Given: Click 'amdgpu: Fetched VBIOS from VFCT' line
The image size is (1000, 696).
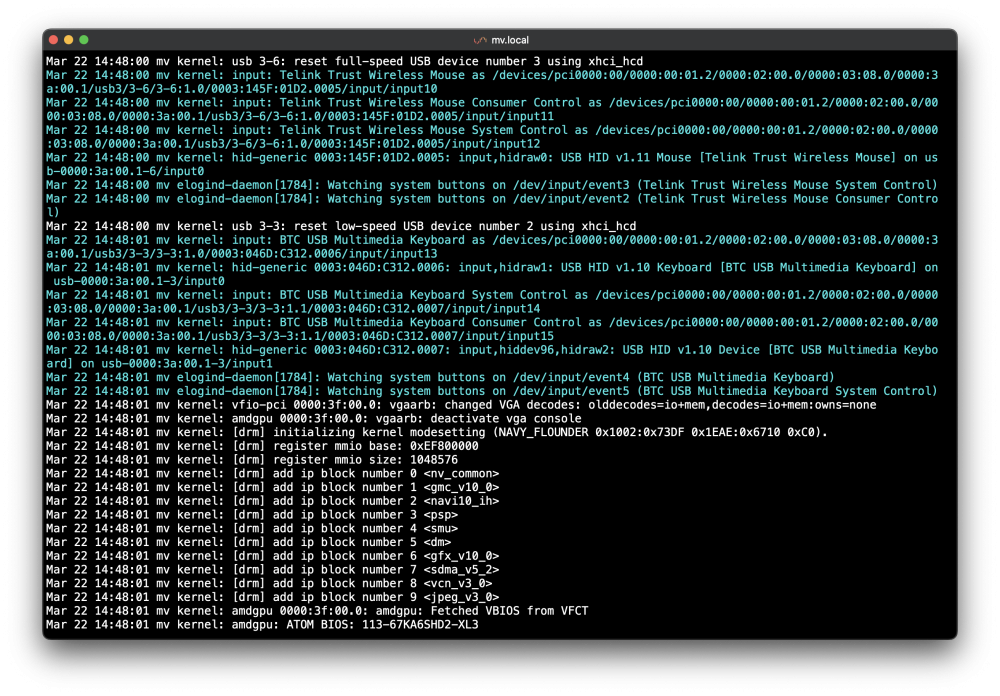Looking at the screenshot, I should (317, 611).
